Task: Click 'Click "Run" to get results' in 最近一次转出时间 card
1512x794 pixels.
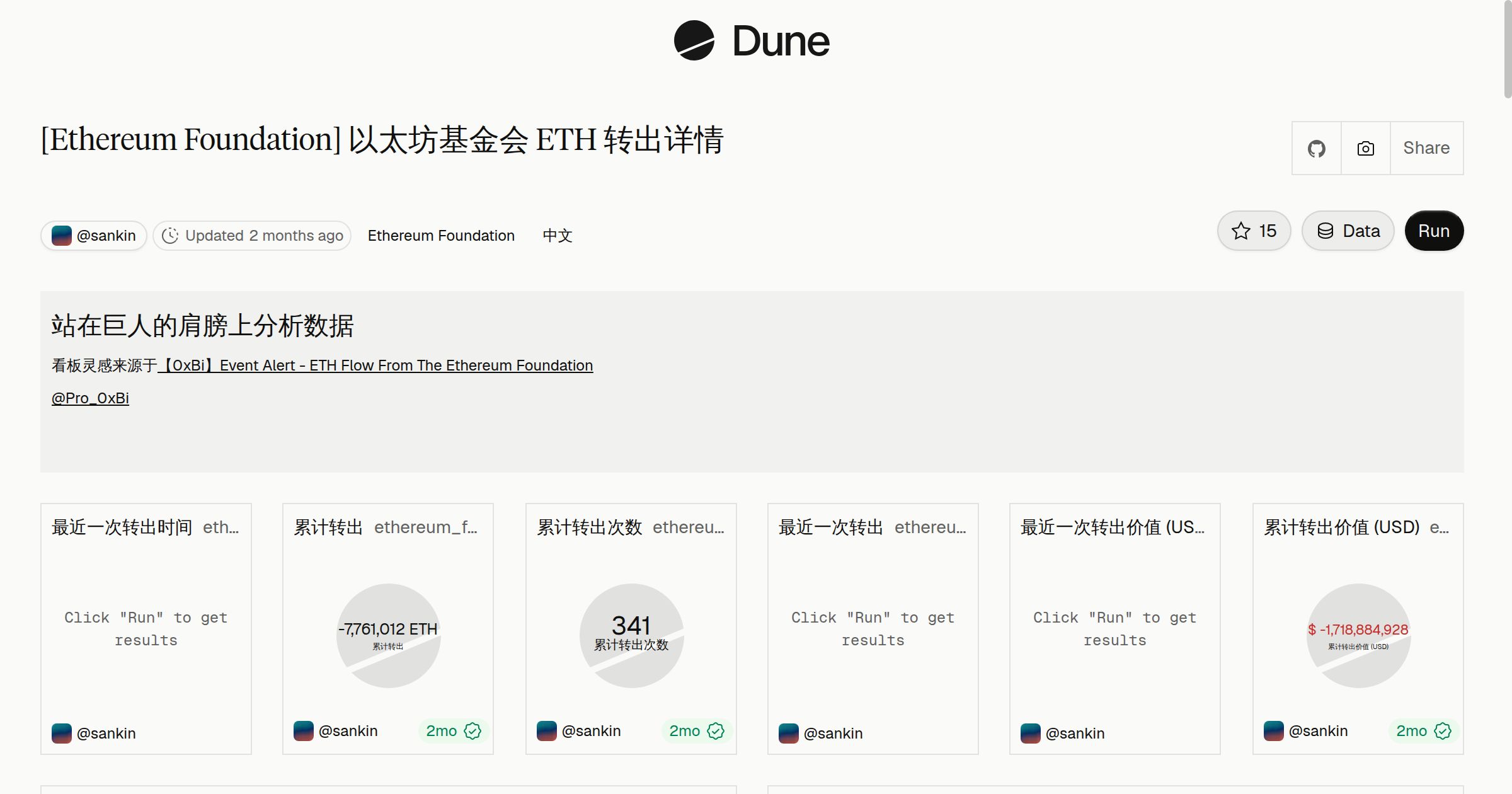Action: (146, 629)
